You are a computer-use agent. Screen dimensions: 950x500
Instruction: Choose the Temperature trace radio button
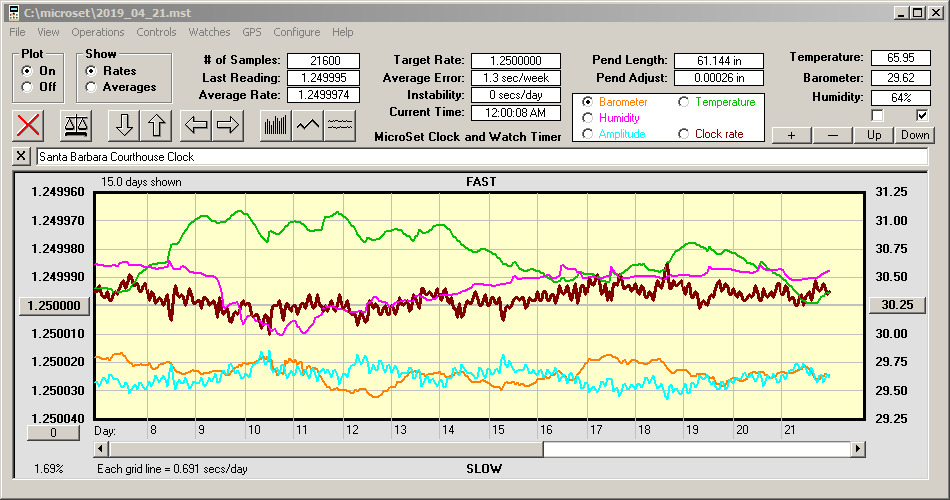click(x=685, y=102)
